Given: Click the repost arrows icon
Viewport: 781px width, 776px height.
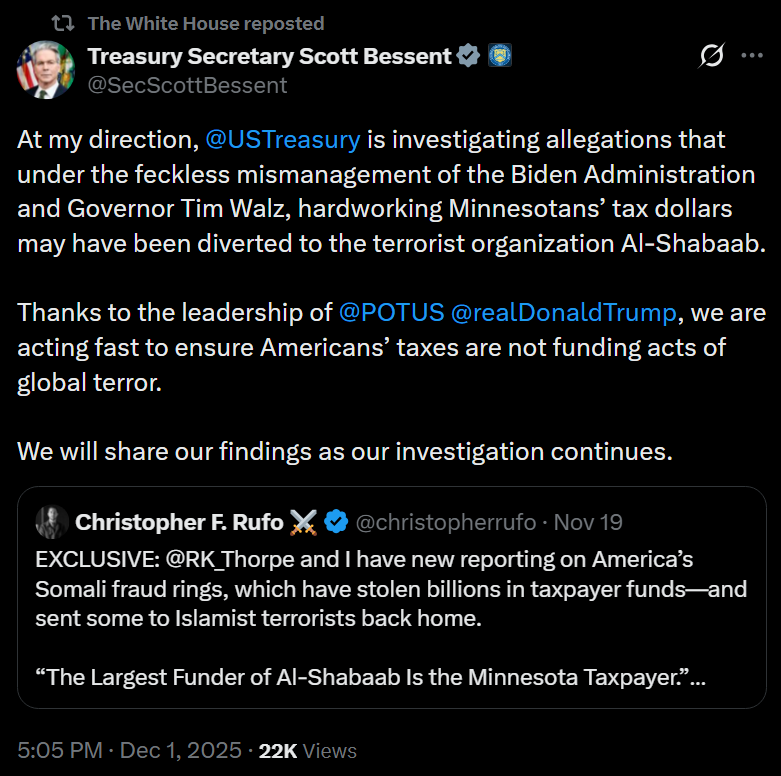Looking at the screenshot, I should click(62, 23).
